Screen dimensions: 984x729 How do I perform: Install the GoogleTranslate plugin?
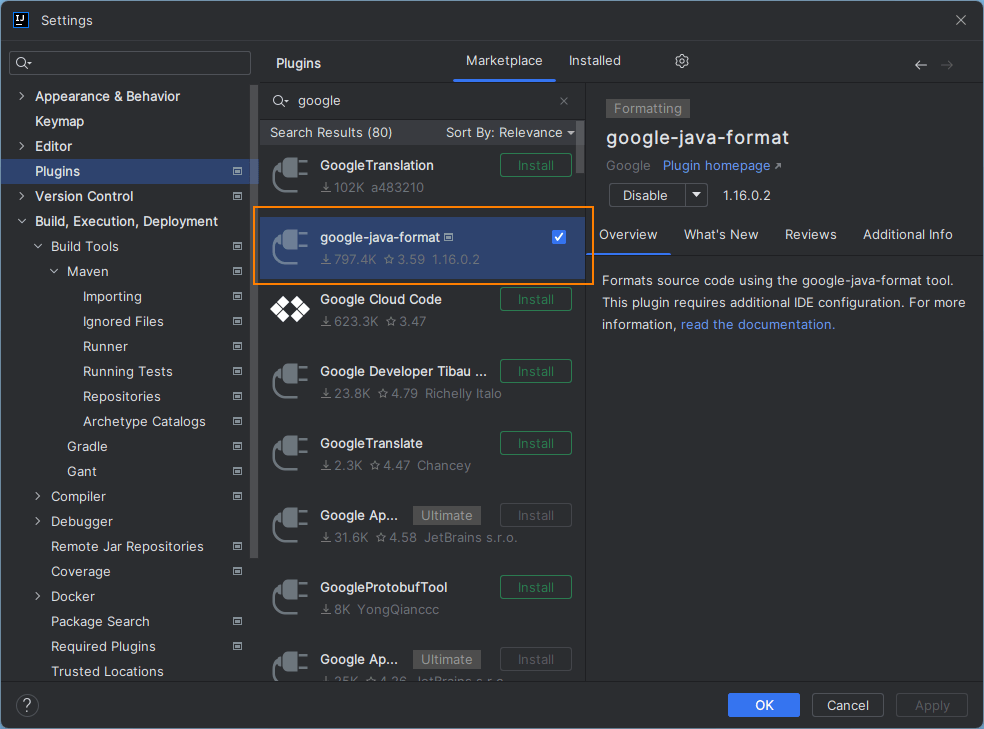[535, 443]
